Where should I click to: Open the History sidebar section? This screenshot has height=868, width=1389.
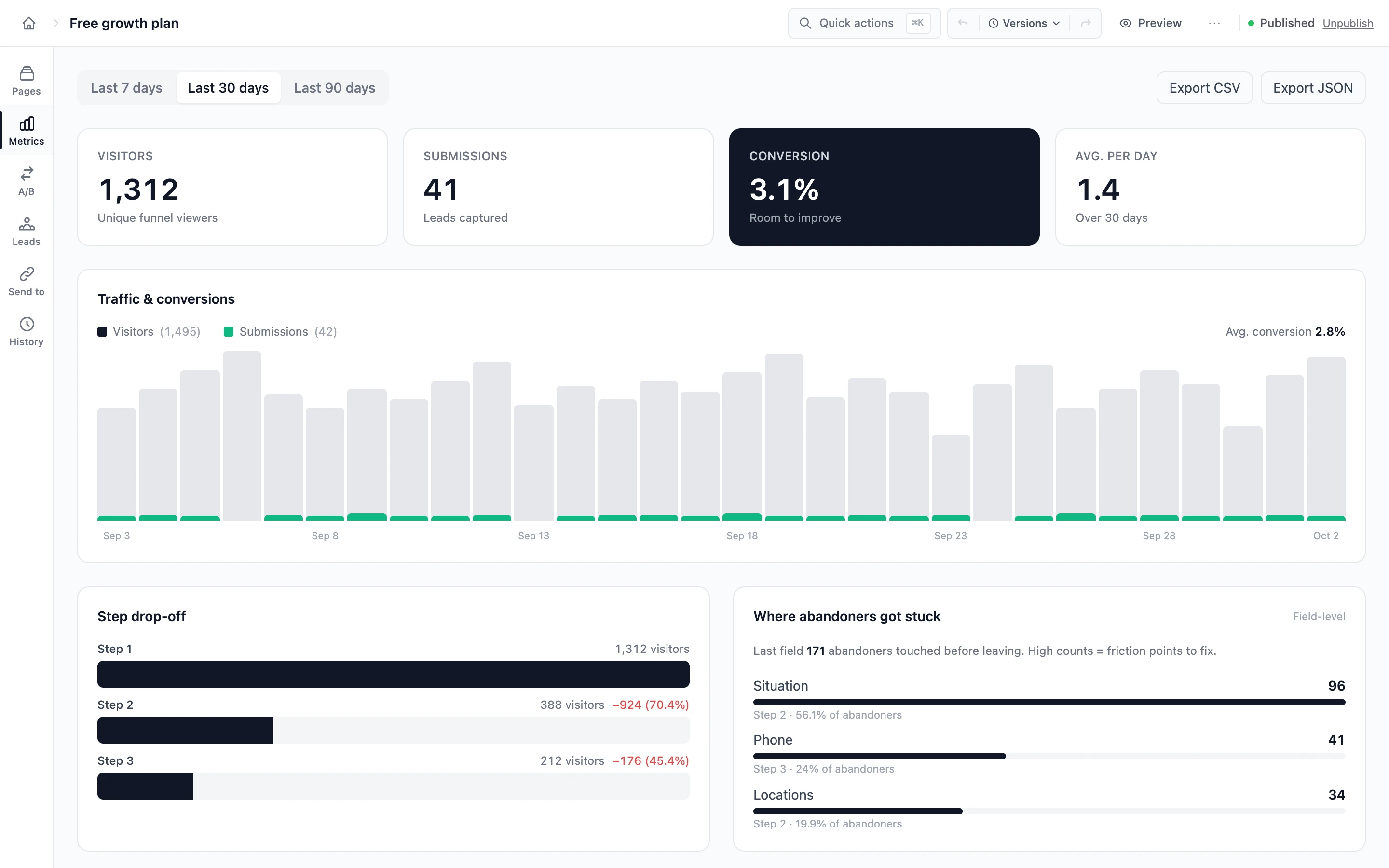point(27,331)
